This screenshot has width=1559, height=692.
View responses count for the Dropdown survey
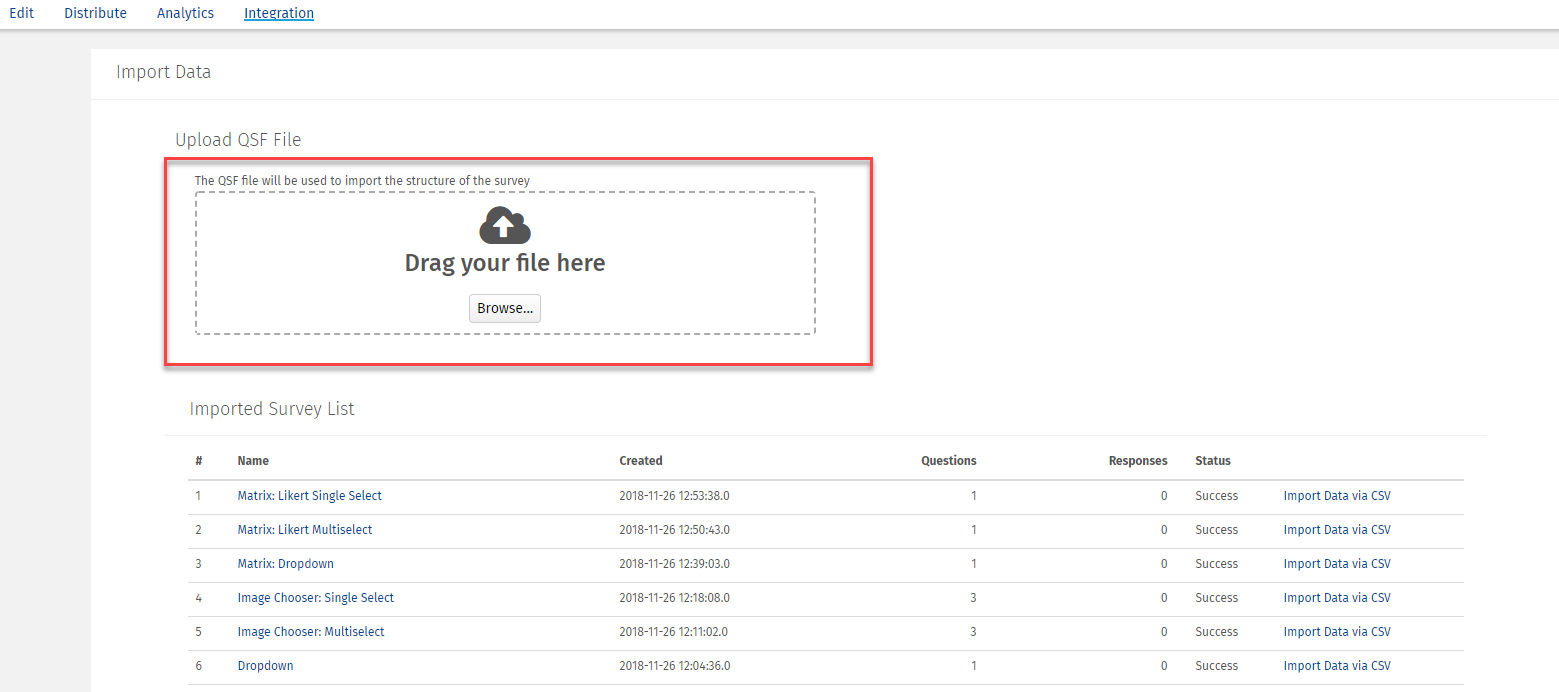(1163, 665)
